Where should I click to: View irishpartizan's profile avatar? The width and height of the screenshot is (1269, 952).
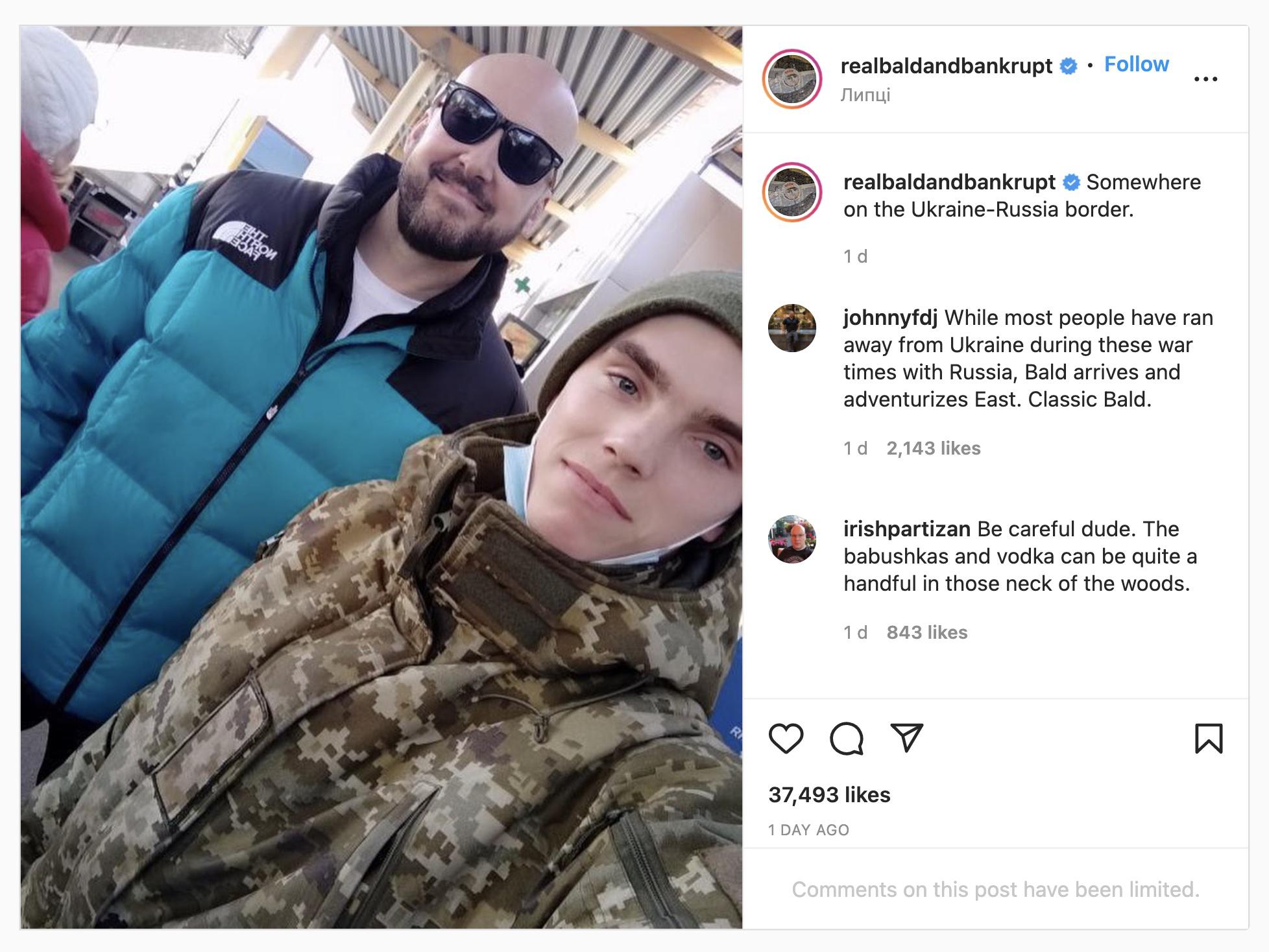792,540
